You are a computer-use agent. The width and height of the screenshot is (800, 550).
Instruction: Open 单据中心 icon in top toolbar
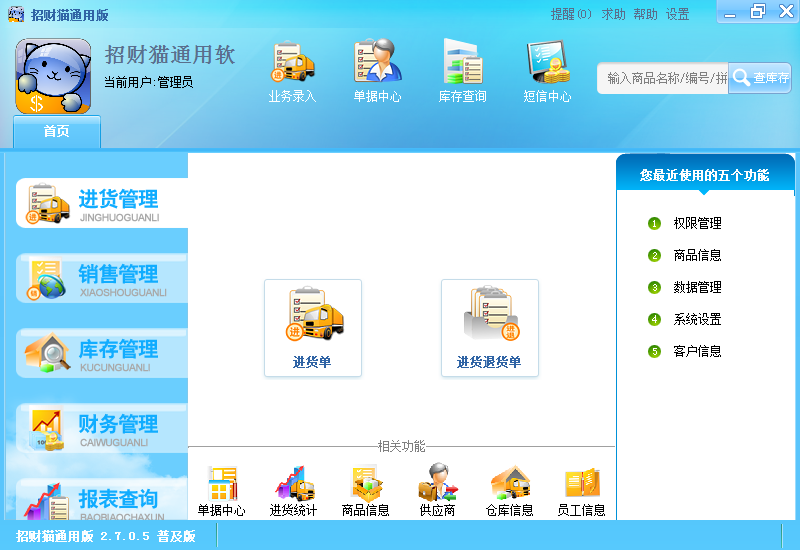pyautogui.click(x=378, y=71)
